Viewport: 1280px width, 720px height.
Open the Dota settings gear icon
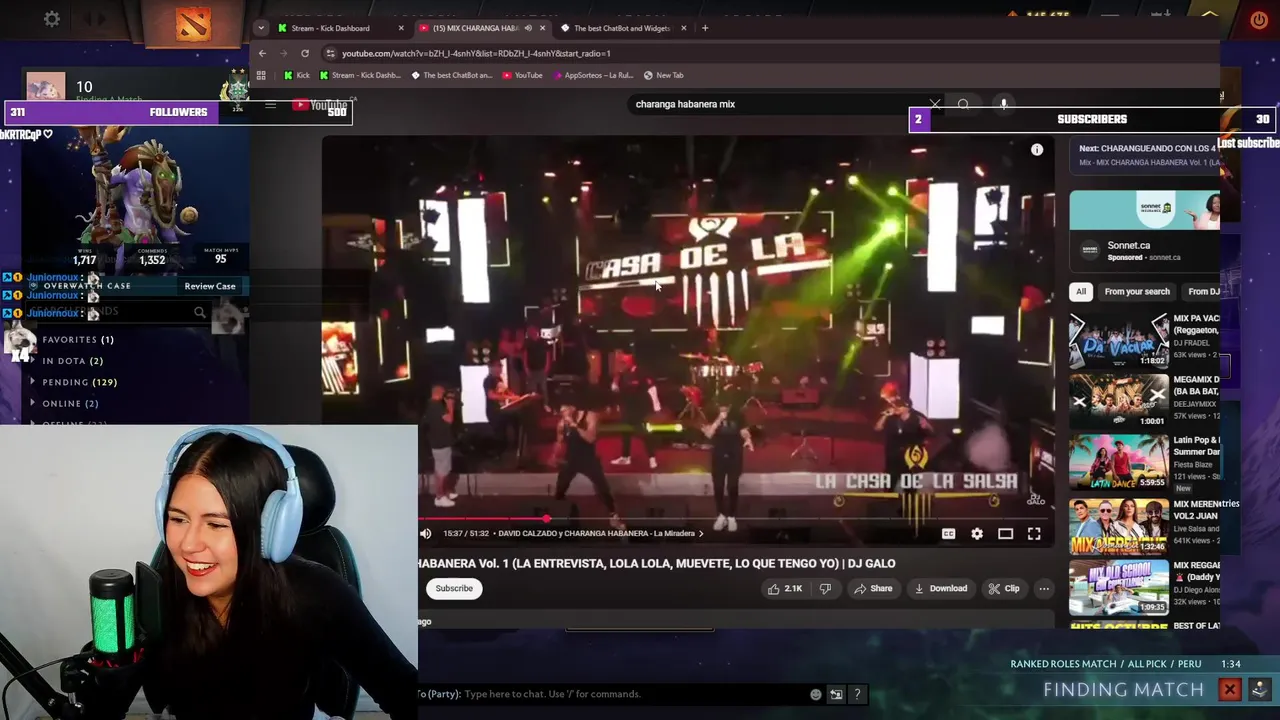[52, 19]
